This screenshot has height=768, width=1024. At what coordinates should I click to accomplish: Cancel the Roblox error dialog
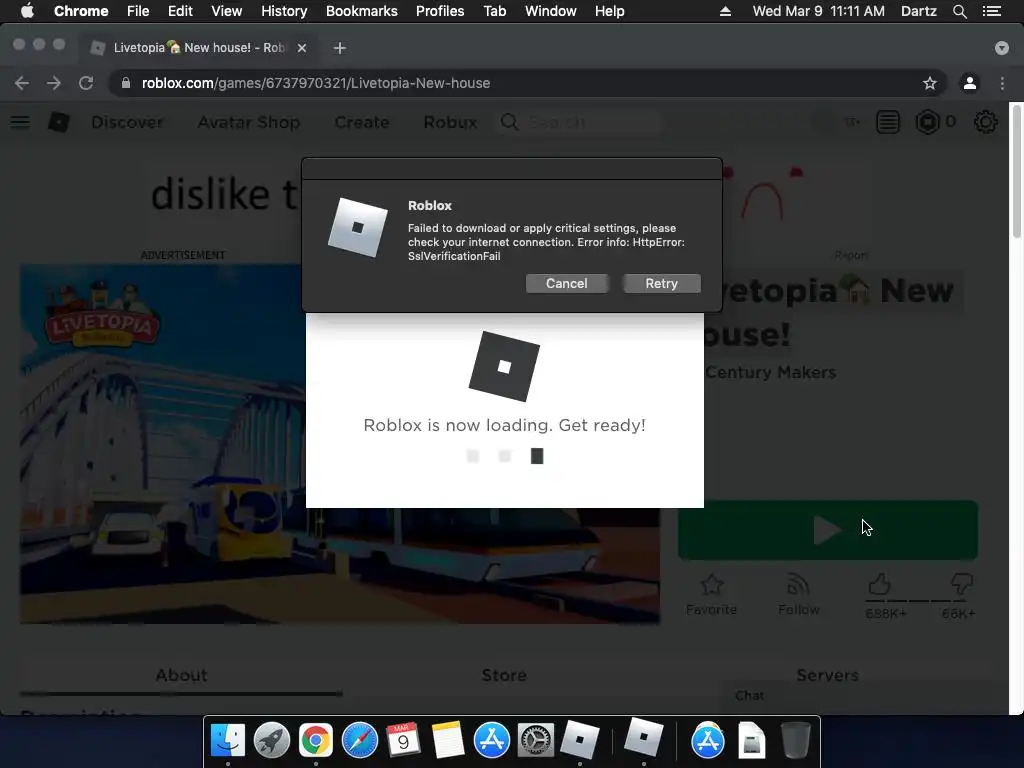566,283
